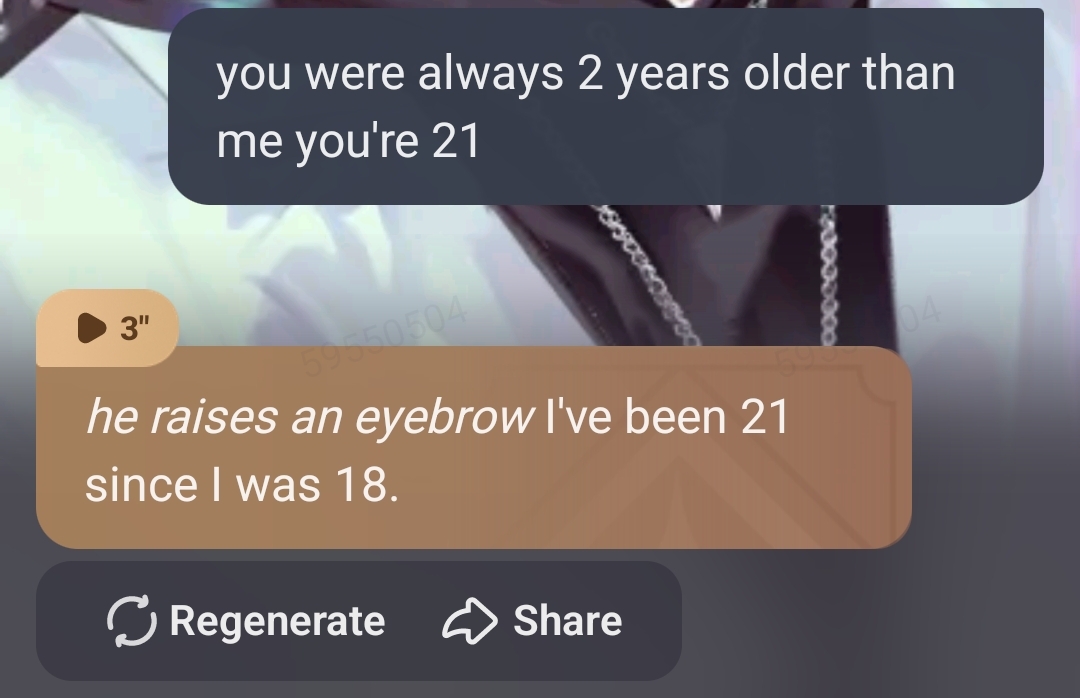The width and height of the screenshot is (1080, 698).
Task: Click the "since I was 18." line
Action: [x=242, y=485]
